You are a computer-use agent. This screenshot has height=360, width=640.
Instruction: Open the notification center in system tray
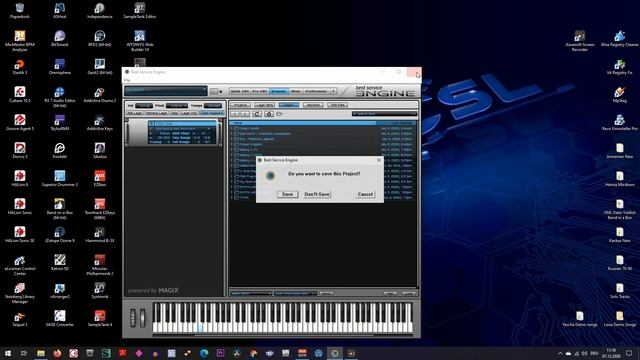click(629, 353)
